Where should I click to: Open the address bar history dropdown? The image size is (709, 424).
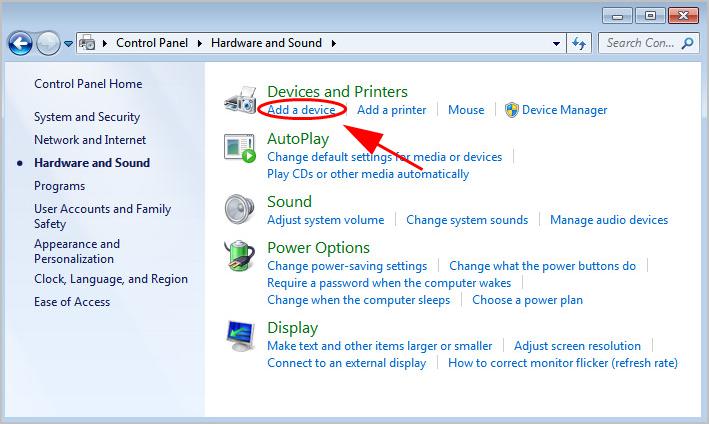(557, 44)
